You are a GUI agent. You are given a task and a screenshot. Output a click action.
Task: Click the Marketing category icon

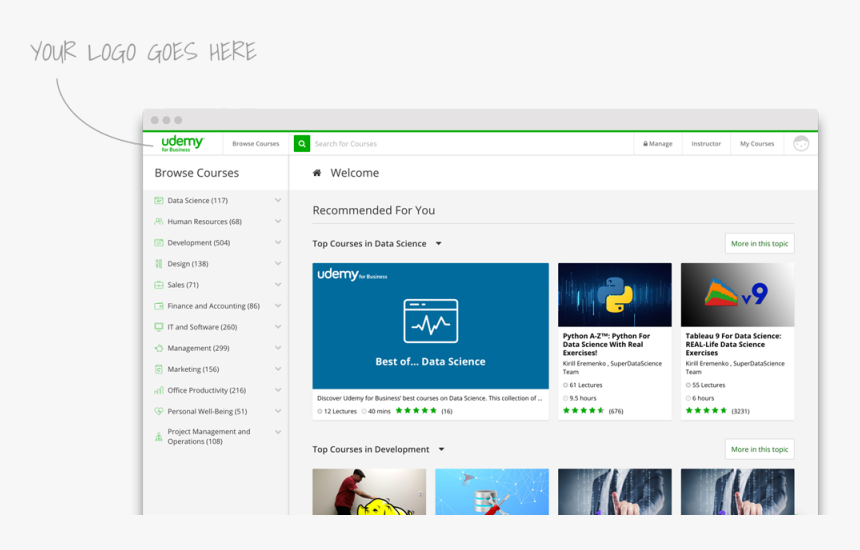click(159, 369)
